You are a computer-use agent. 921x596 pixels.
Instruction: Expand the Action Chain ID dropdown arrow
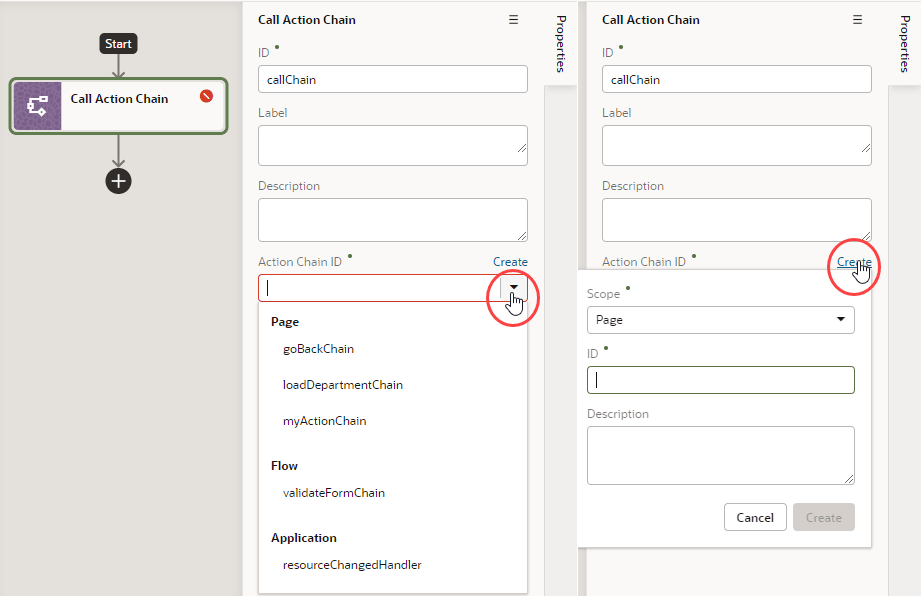click(x=514, y=287)
